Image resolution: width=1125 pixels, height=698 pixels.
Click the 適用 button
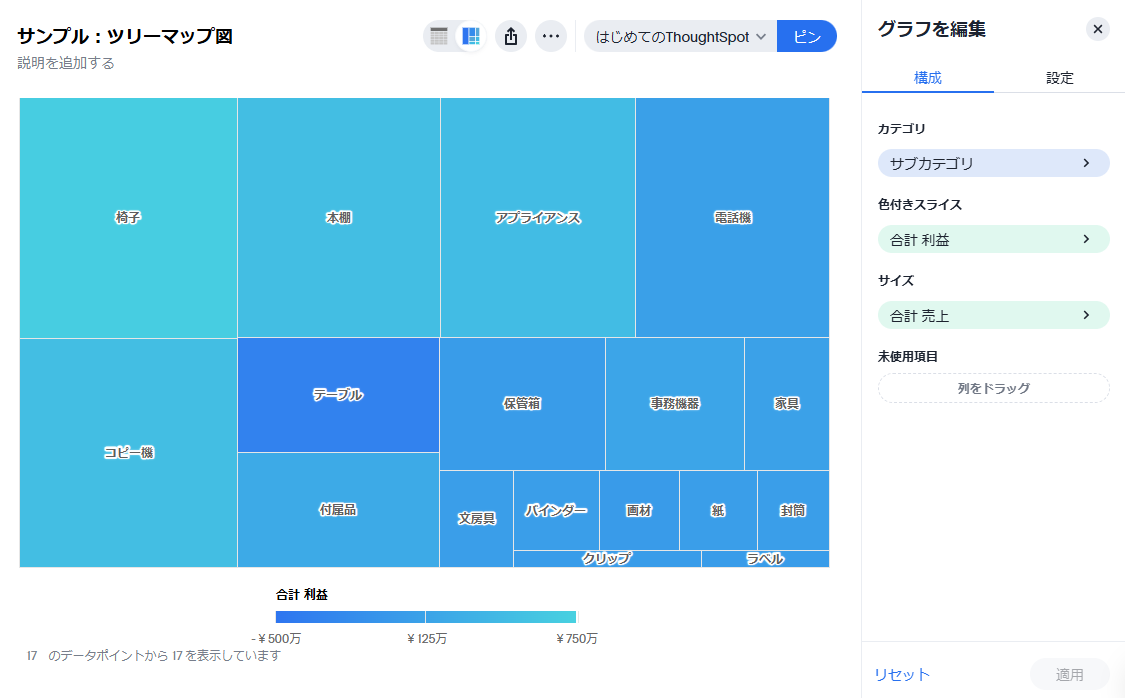[1069, 675]
